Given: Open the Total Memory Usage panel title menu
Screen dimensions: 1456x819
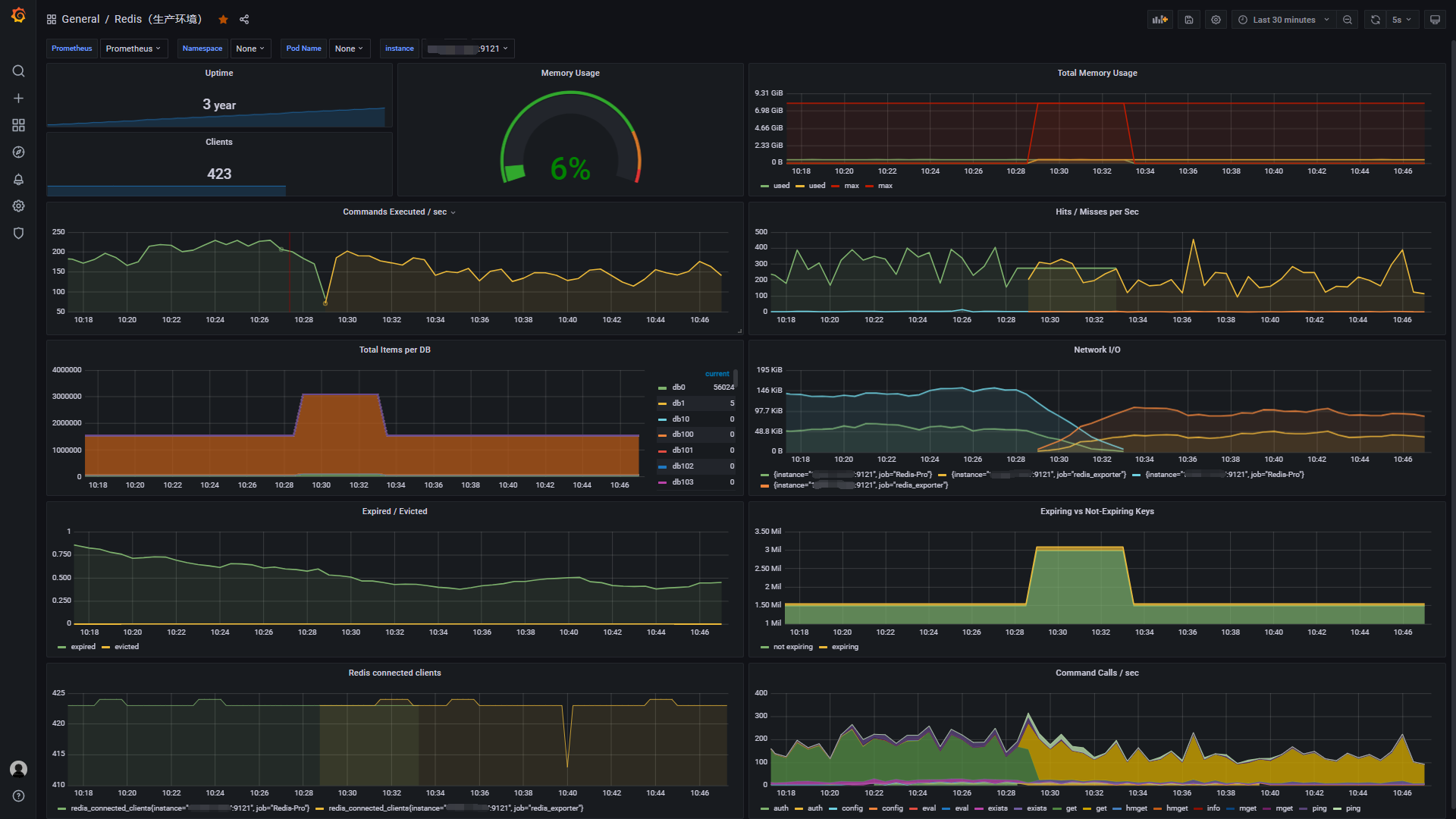Looking at the screenshot, I should tap(1097, 74).
